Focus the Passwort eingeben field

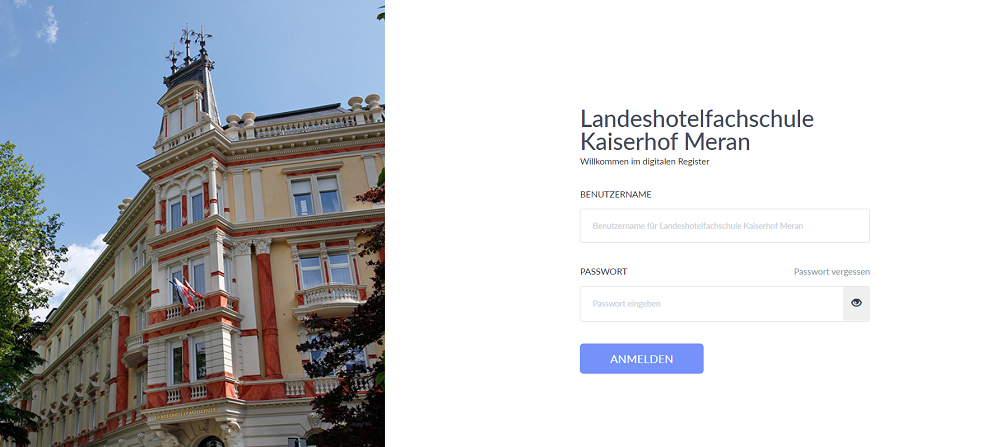tap(712, 304)
